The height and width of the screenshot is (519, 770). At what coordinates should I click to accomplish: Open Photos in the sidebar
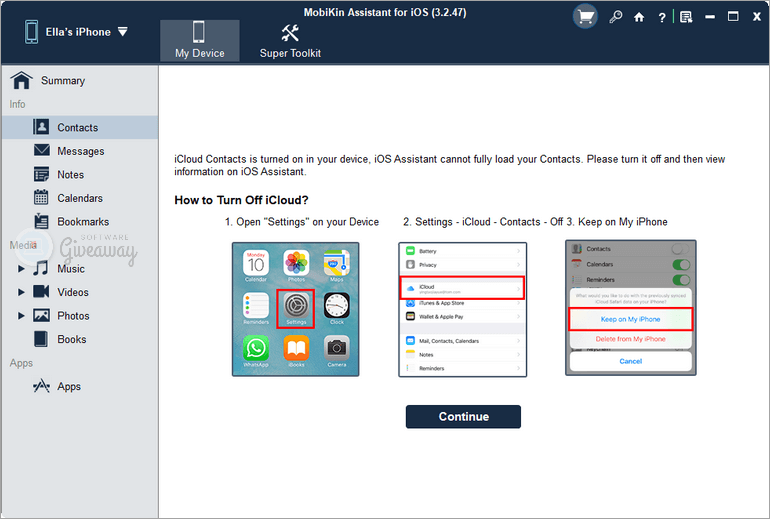pos(80,316)
